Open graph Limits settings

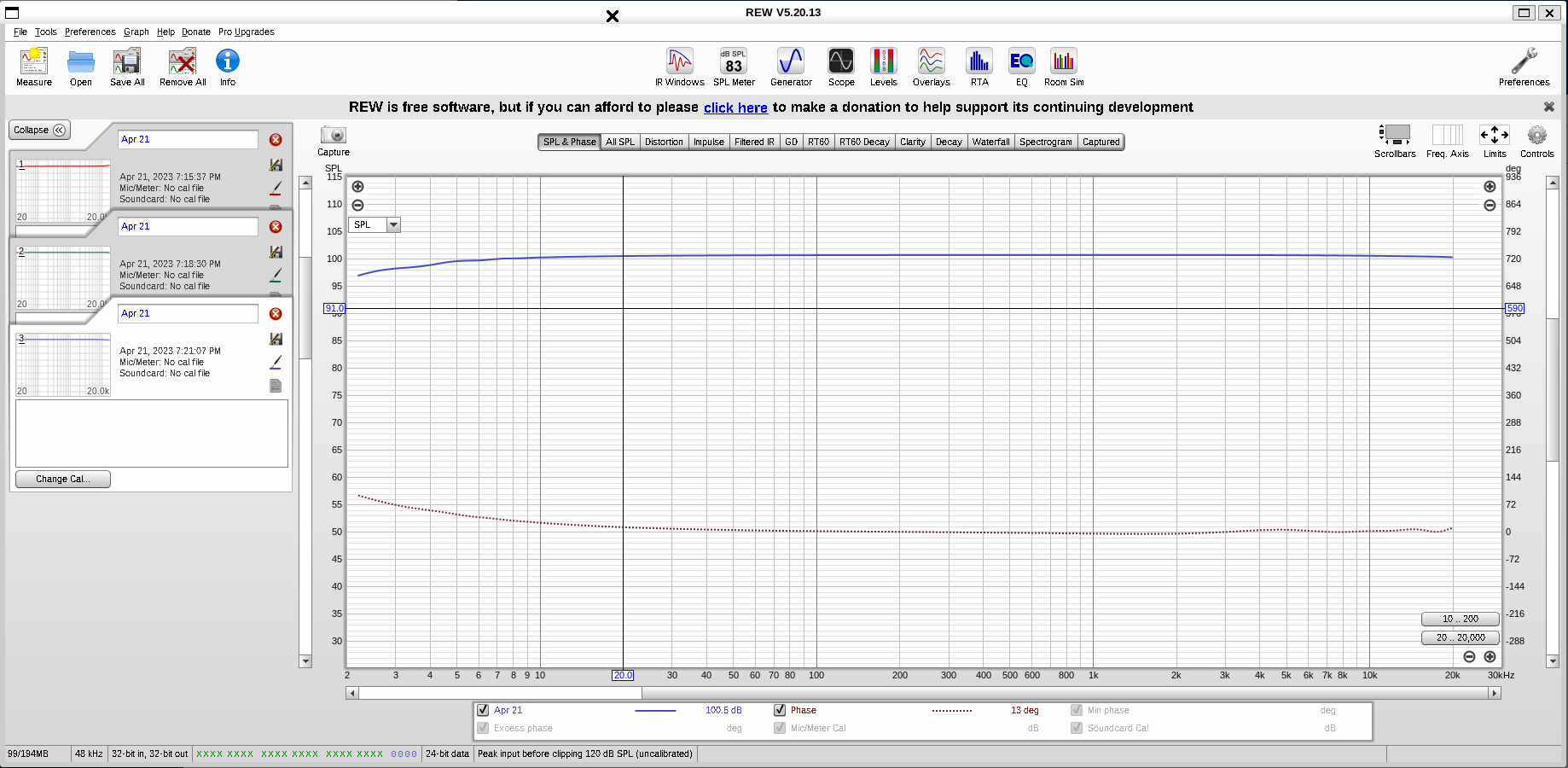tap(1495, 141)
